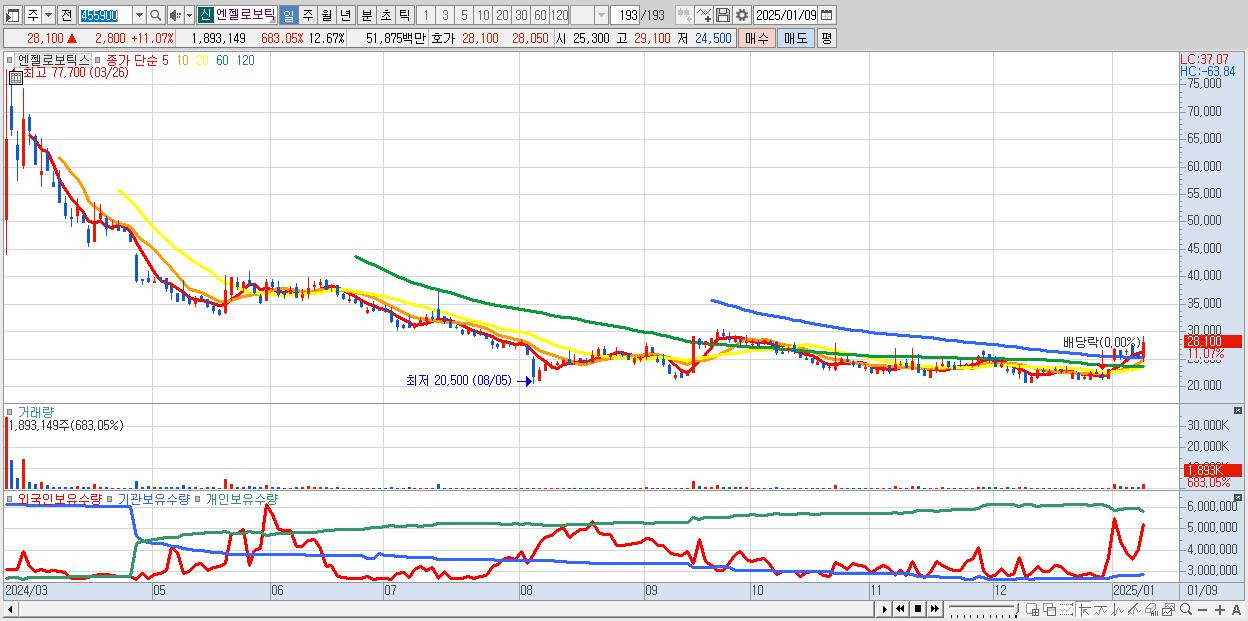Viewport: 1248px width, 621px height.
Task: Click the horizontal chart scrollbar
Action: pyautogui.click(x=440, y=609)
